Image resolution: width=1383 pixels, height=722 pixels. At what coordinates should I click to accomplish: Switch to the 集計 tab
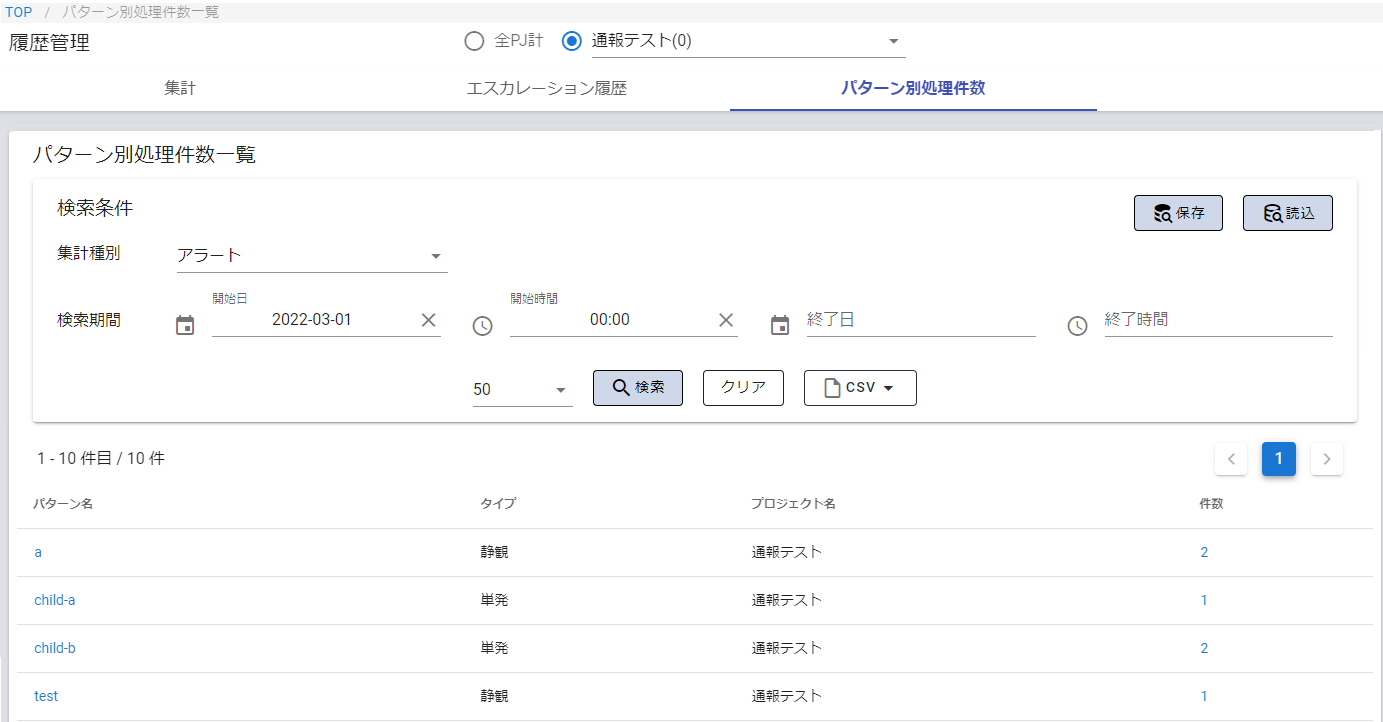180,88
